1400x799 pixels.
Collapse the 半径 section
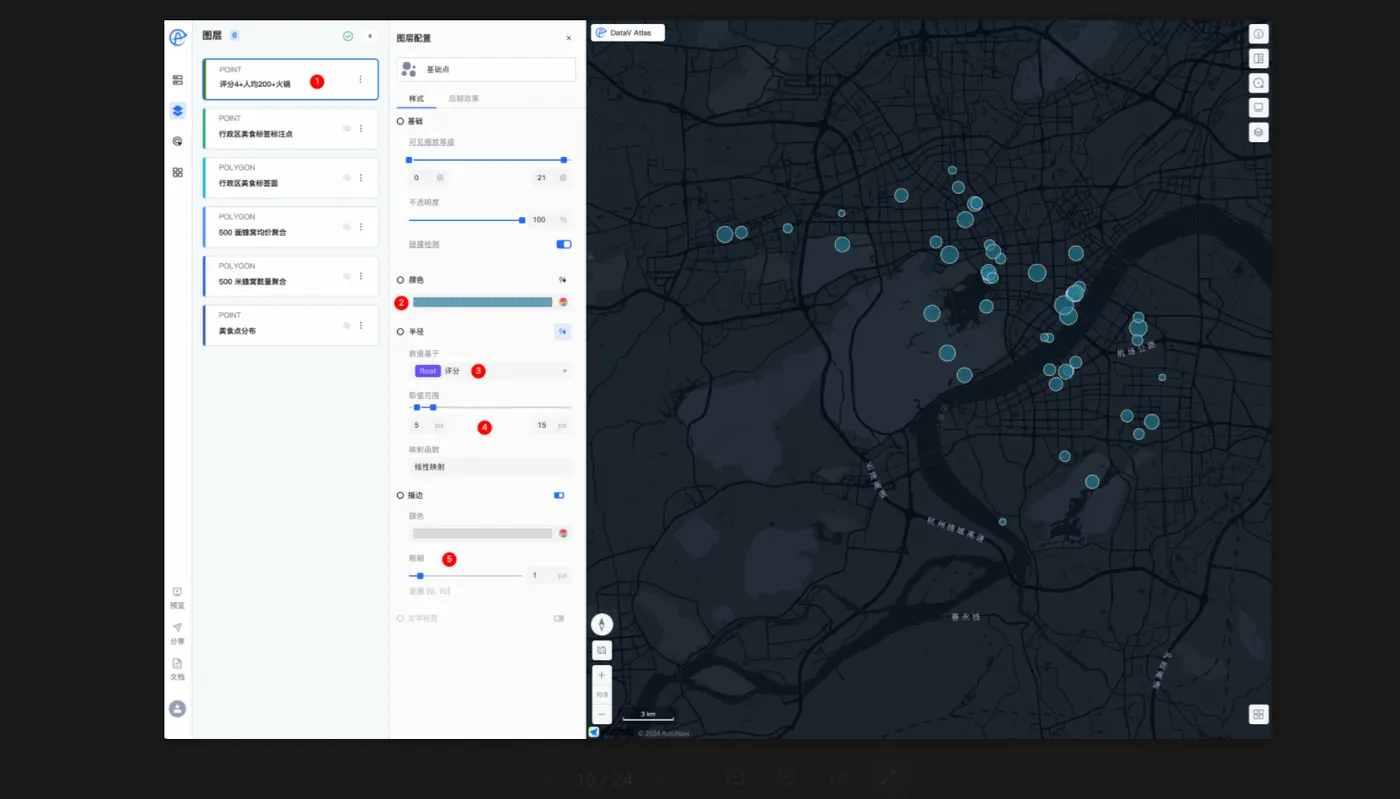point(400,331)
